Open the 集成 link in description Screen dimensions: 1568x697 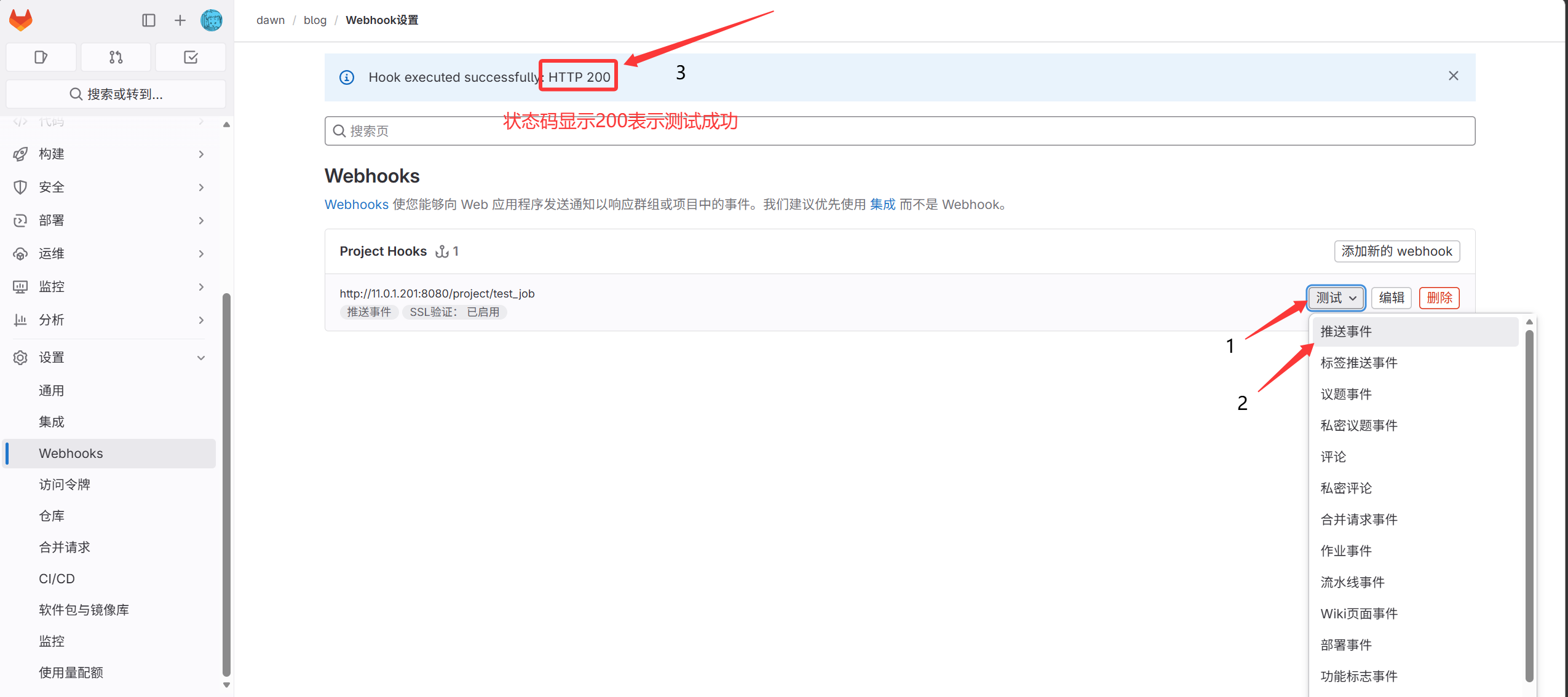883,205
